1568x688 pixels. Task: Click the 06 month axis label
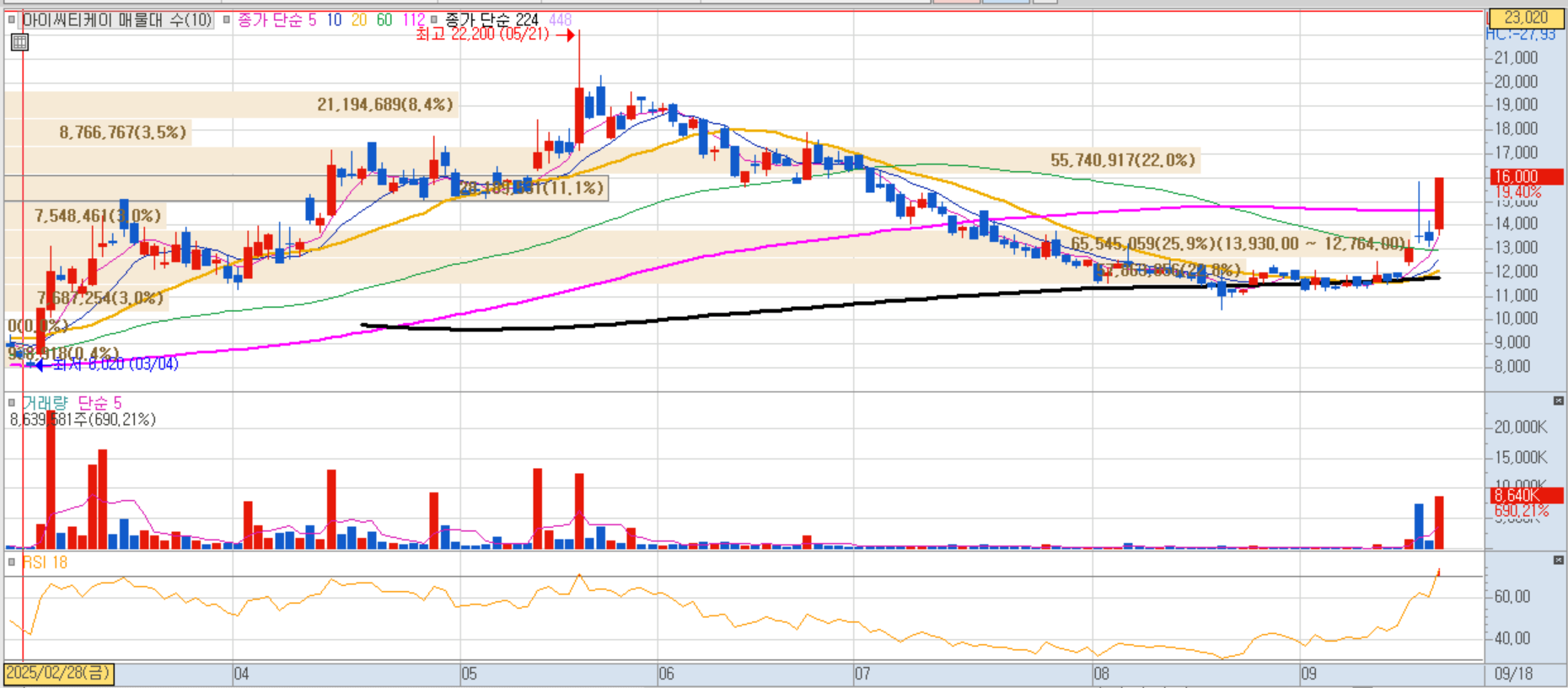coord(666,674)
